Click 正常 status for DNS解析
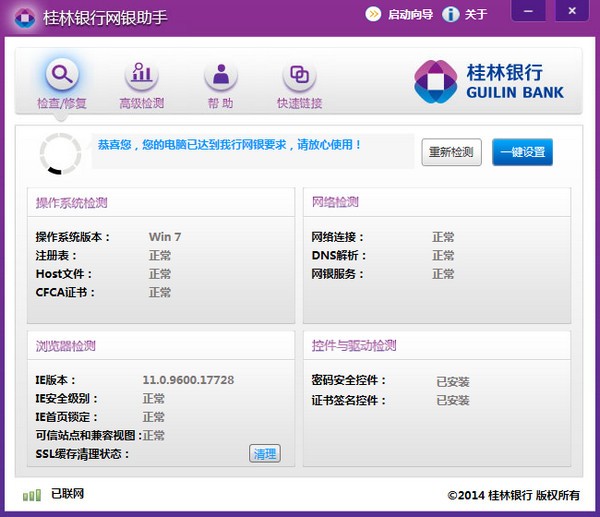 (x=443, y=255)
